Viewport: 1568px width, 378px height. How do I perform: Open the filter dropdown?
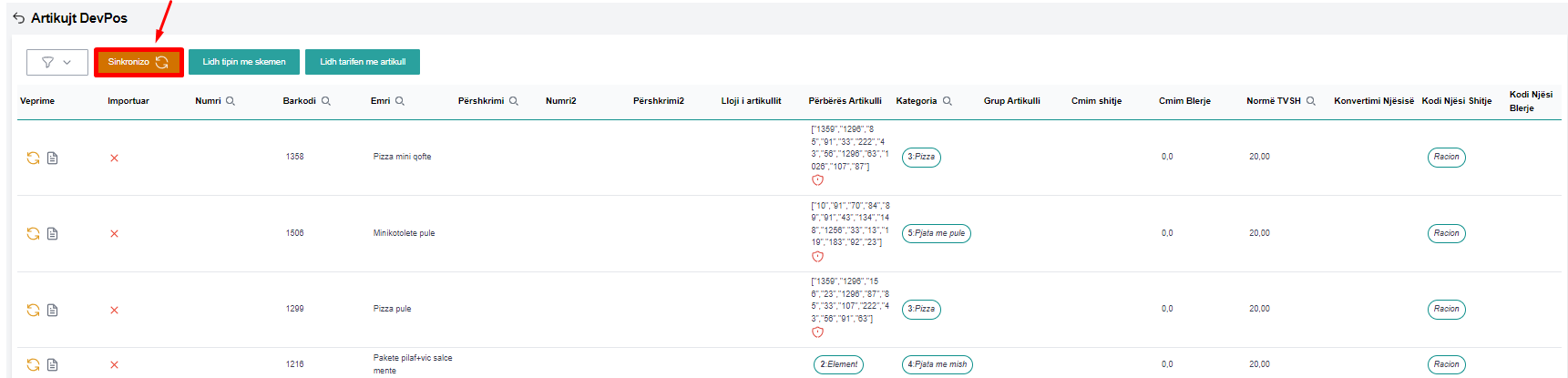coord(56,62)
